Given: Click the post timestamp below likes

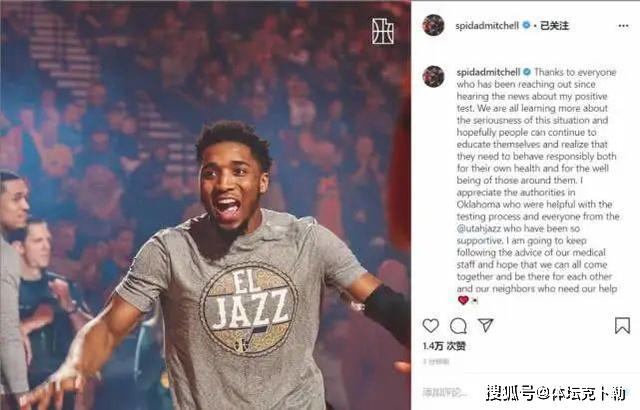Looking at the screenshot, I should pyautogui.click(x=436, y=361).
